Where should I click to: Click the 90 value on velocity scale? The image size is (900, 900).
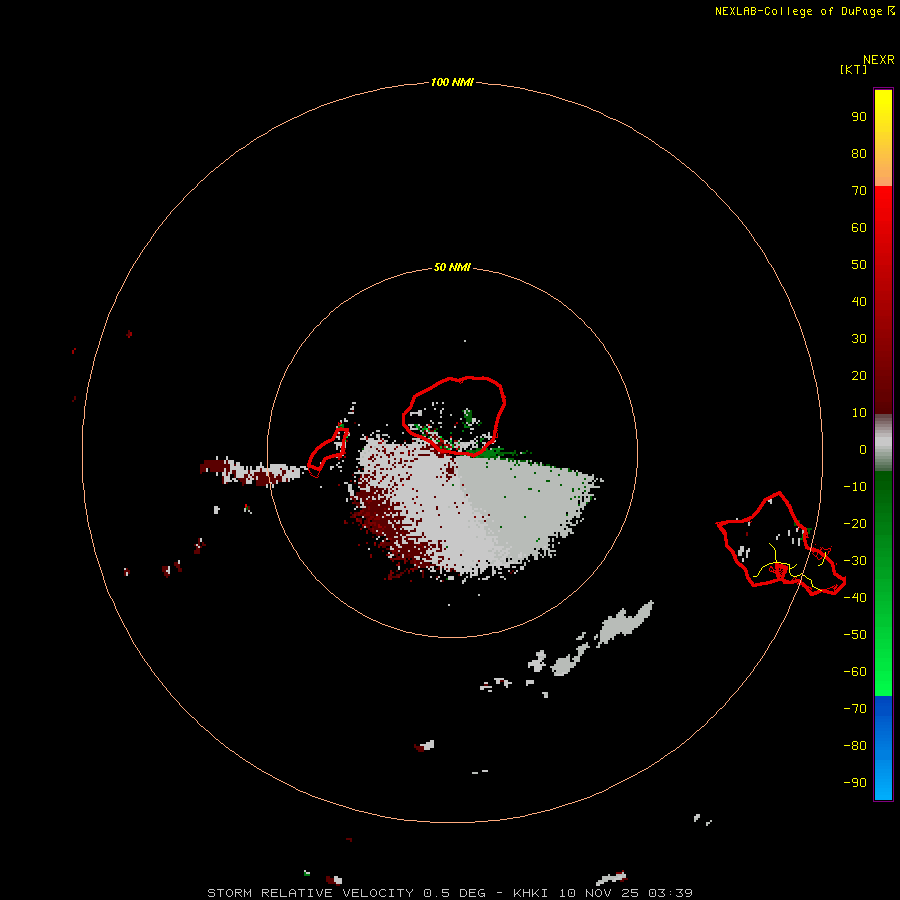(859, 117)
